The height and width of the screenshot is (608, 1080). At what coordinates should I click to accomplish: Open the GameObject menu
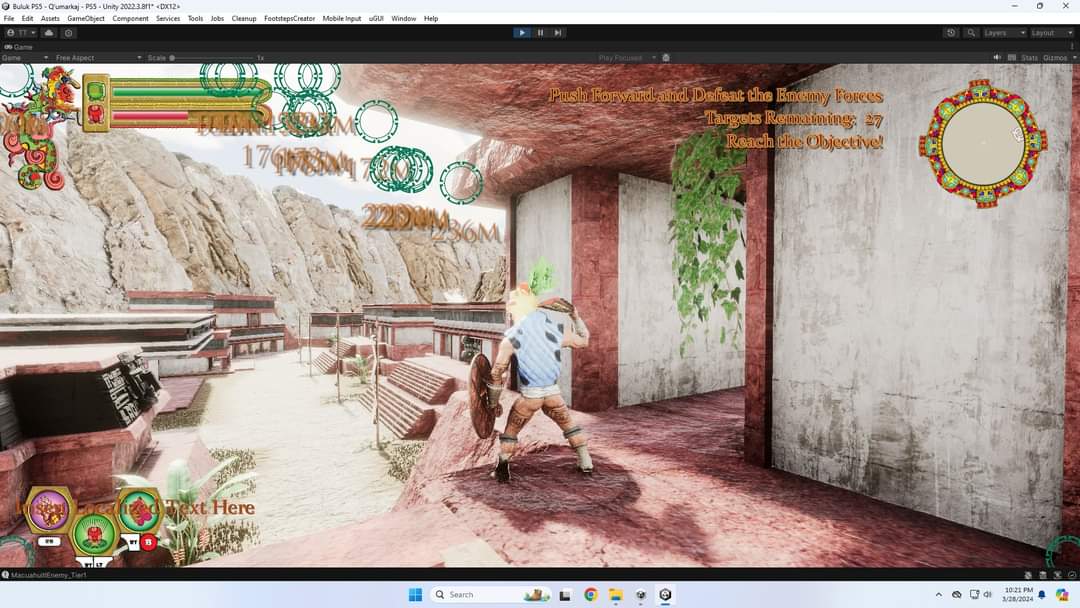(86, 19)
